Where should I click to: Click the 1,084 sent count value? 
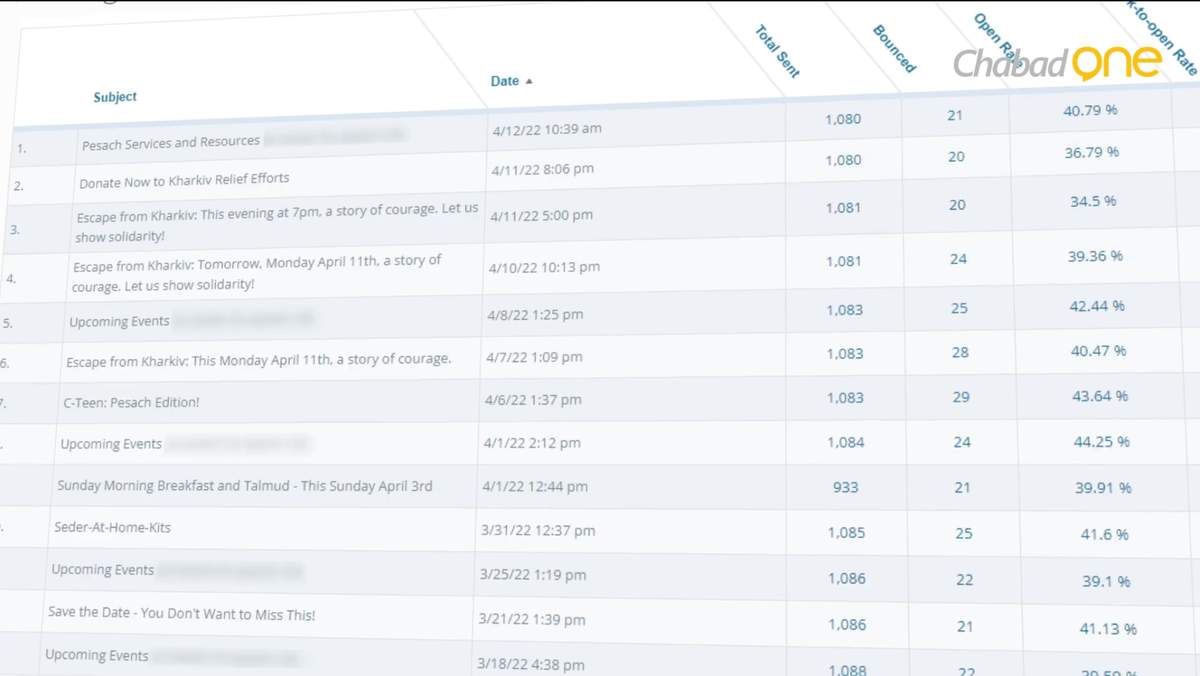(846, 442)
